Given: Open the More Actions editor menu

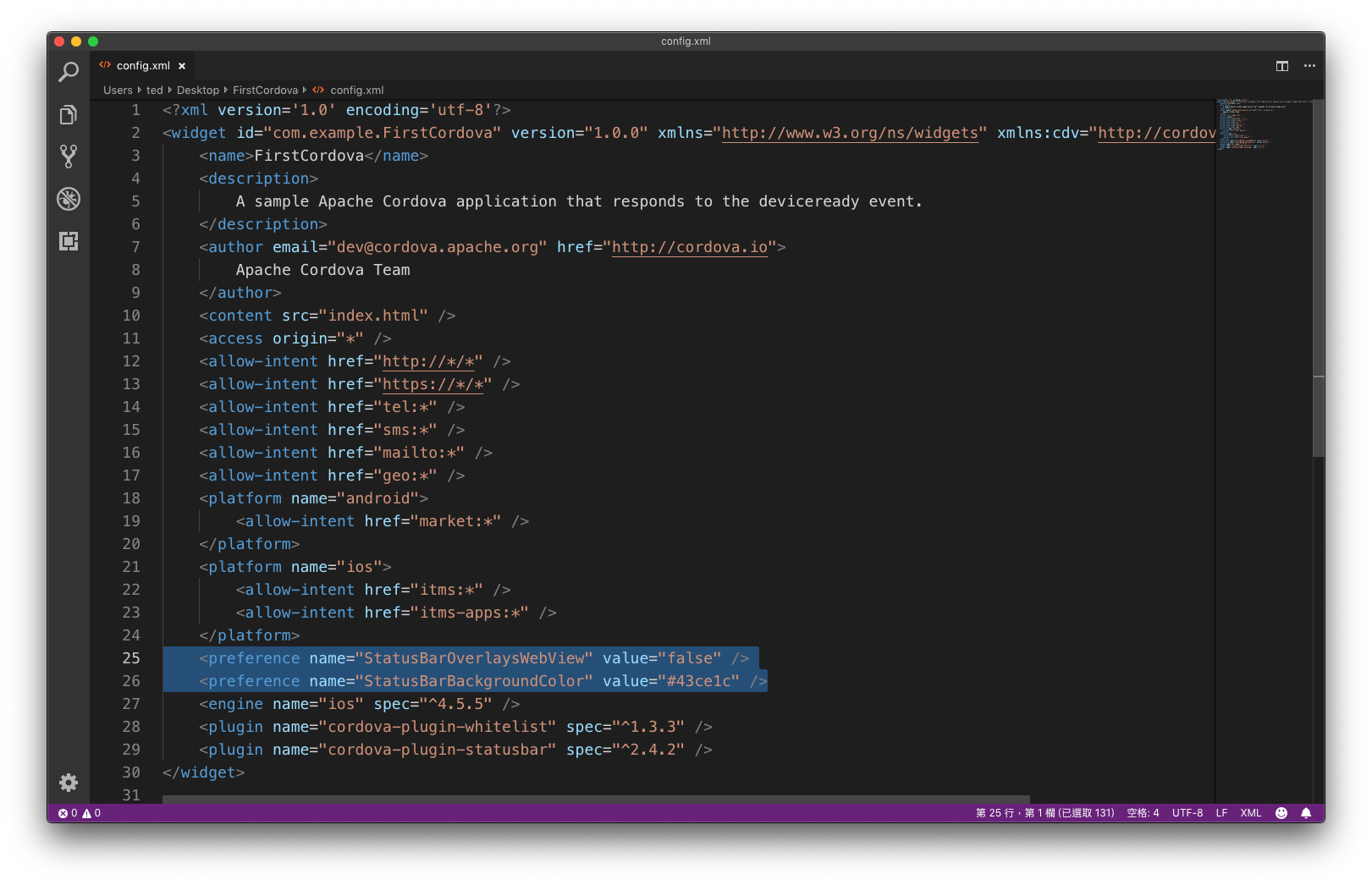Looking at the screenshot, I should tap(1309, 65).
